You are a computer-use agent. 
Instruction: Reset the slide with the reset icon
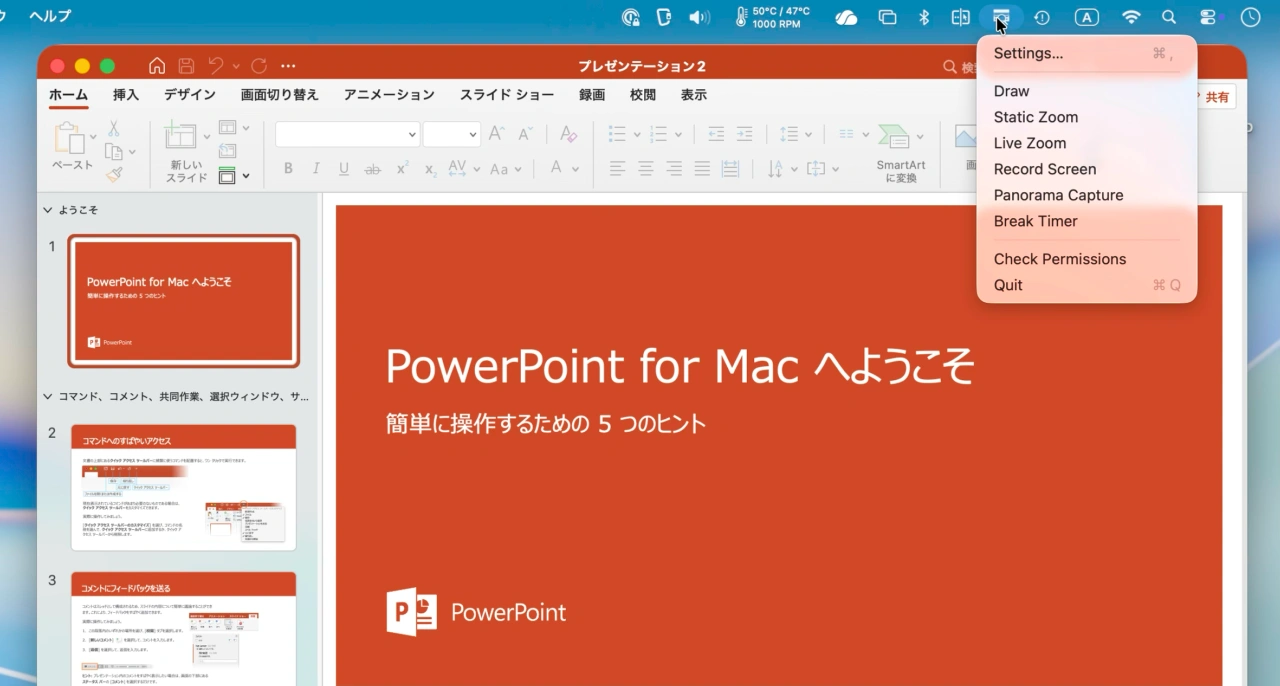[227, 151]
